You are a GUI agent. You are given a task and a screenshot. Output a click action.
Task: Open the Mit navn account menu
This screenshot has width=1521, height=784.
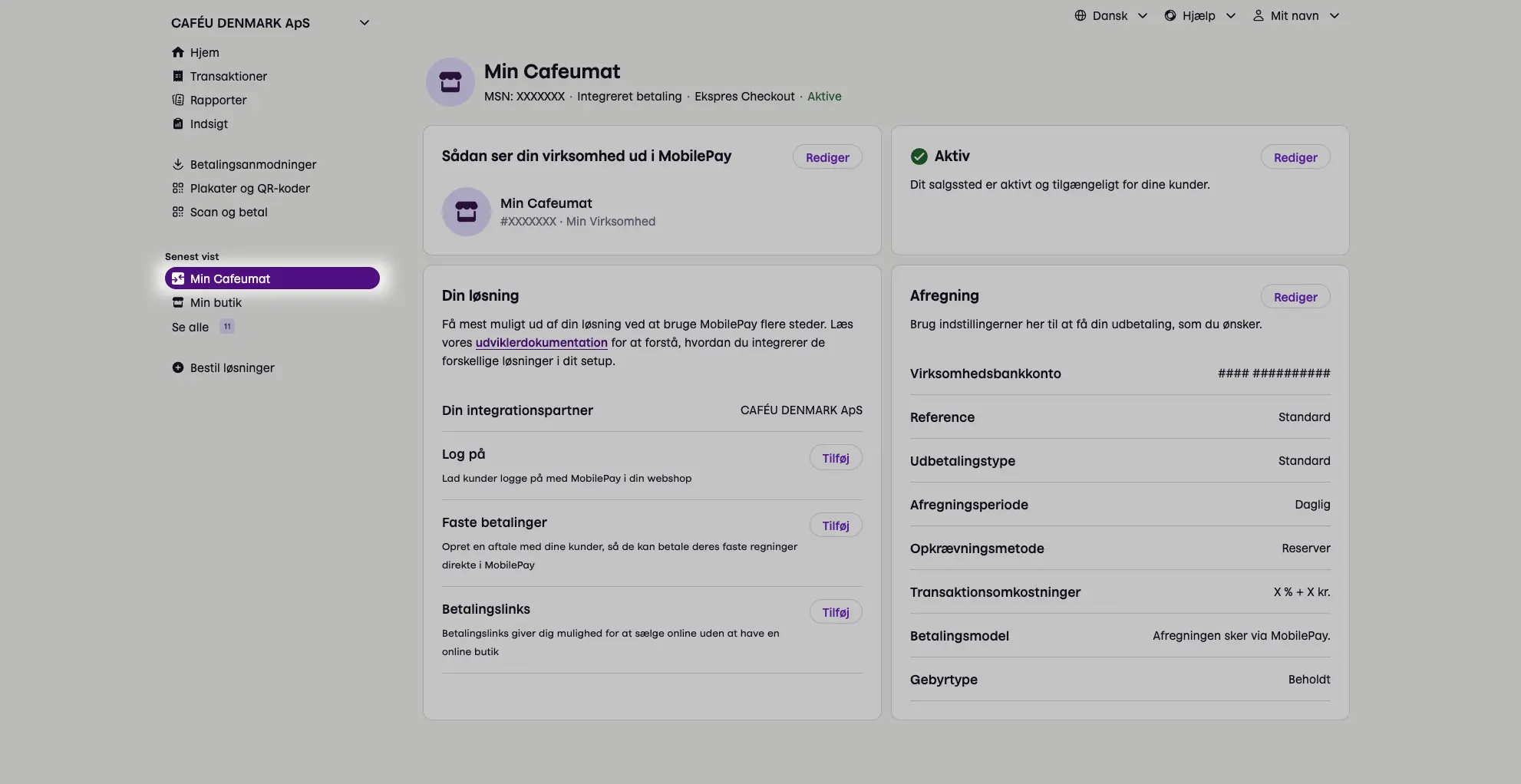point(1295,15)
